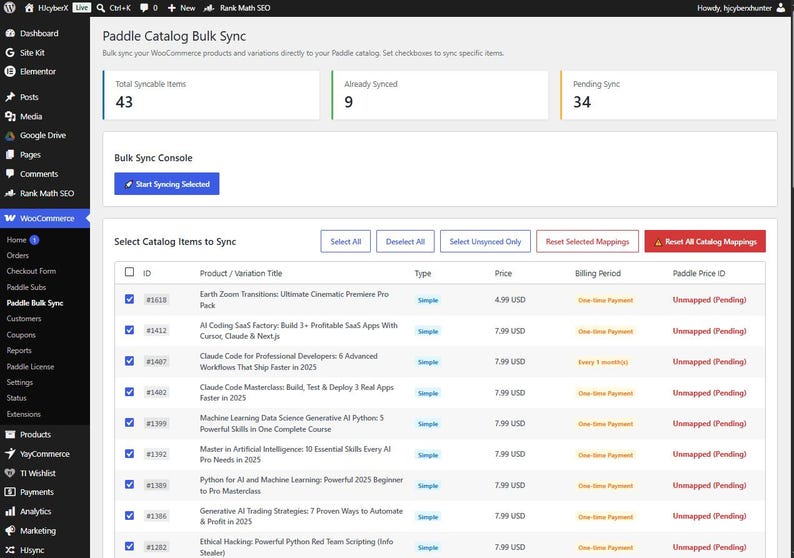Image resolution: width=794 pixels, height=558 pixels.
Task: Click the Rank Math SEO sidebar icon
Action: point(10,193)
